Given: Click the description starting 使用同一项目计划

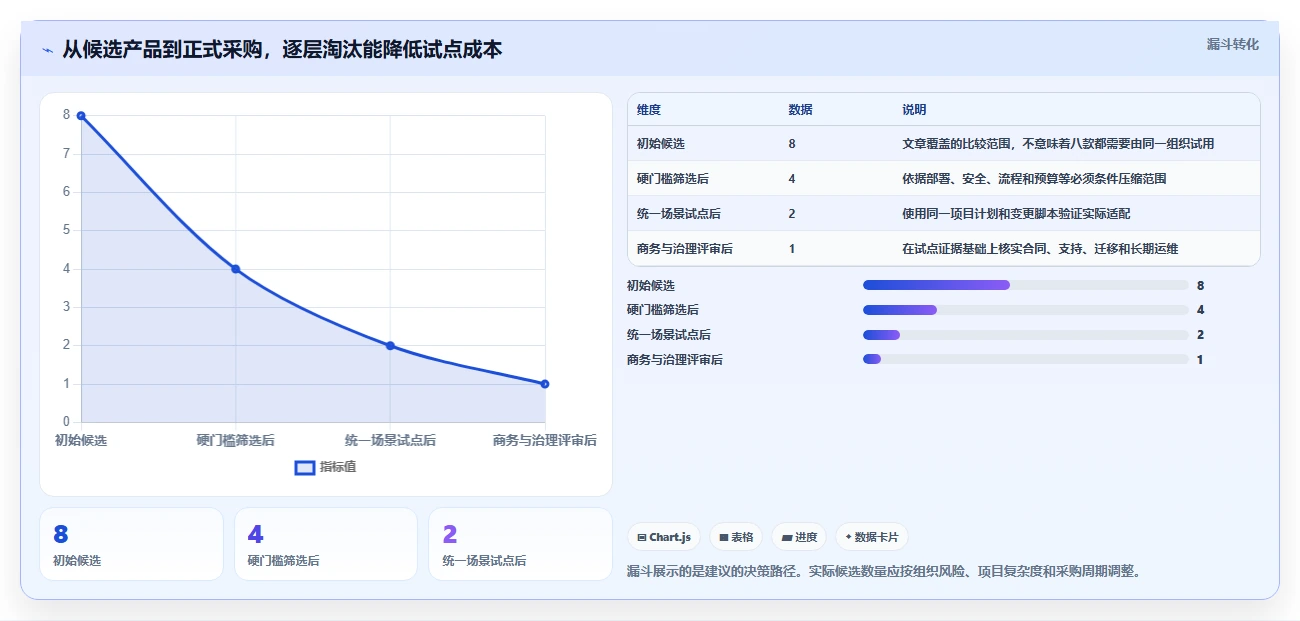Looking at the screenshot, I should [1016, 214].
